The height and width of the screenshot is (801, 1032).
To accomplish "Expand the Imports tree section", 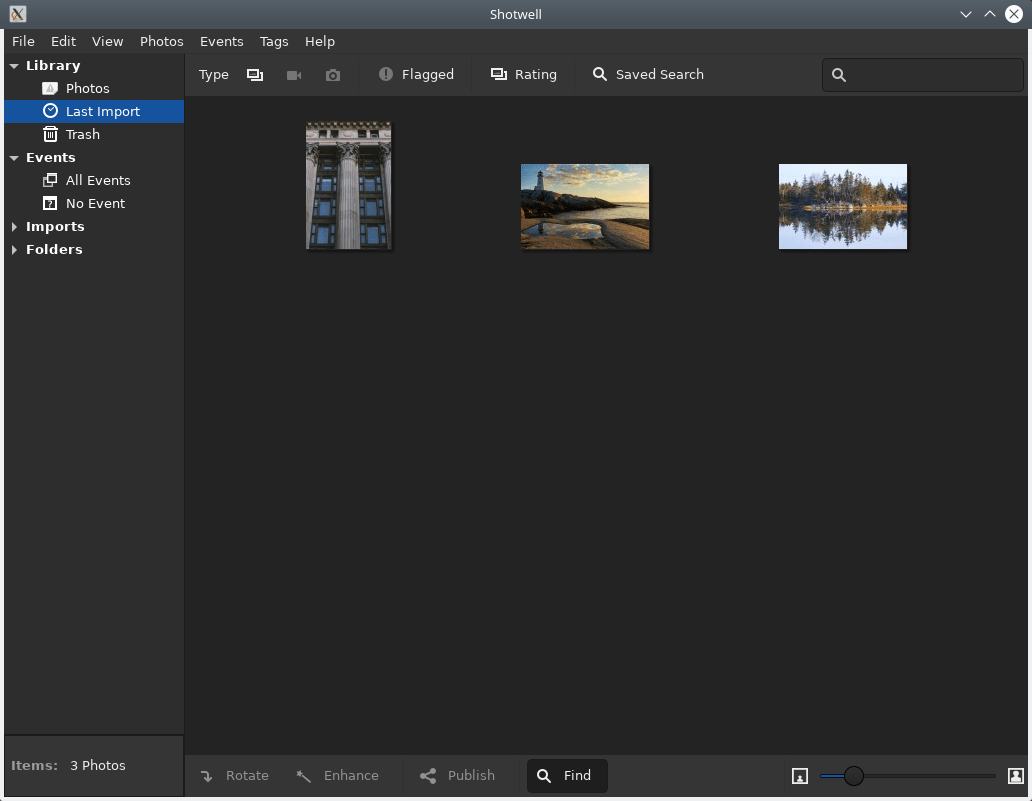I will point(14,227).
